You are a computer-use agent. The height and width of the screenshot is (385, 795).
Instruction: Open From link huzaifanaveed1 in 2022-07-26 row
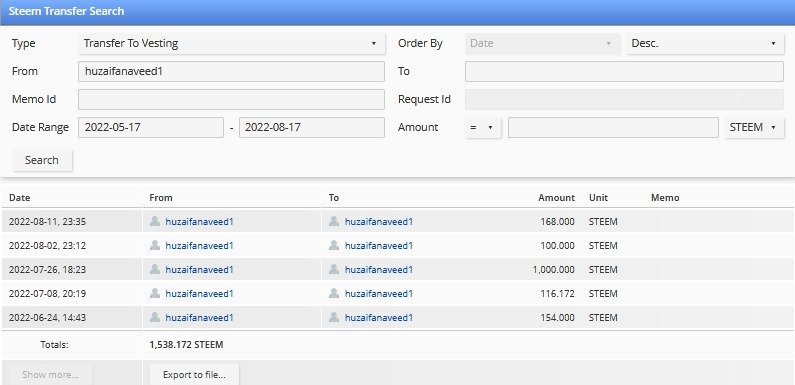click(x=199, y=270)
